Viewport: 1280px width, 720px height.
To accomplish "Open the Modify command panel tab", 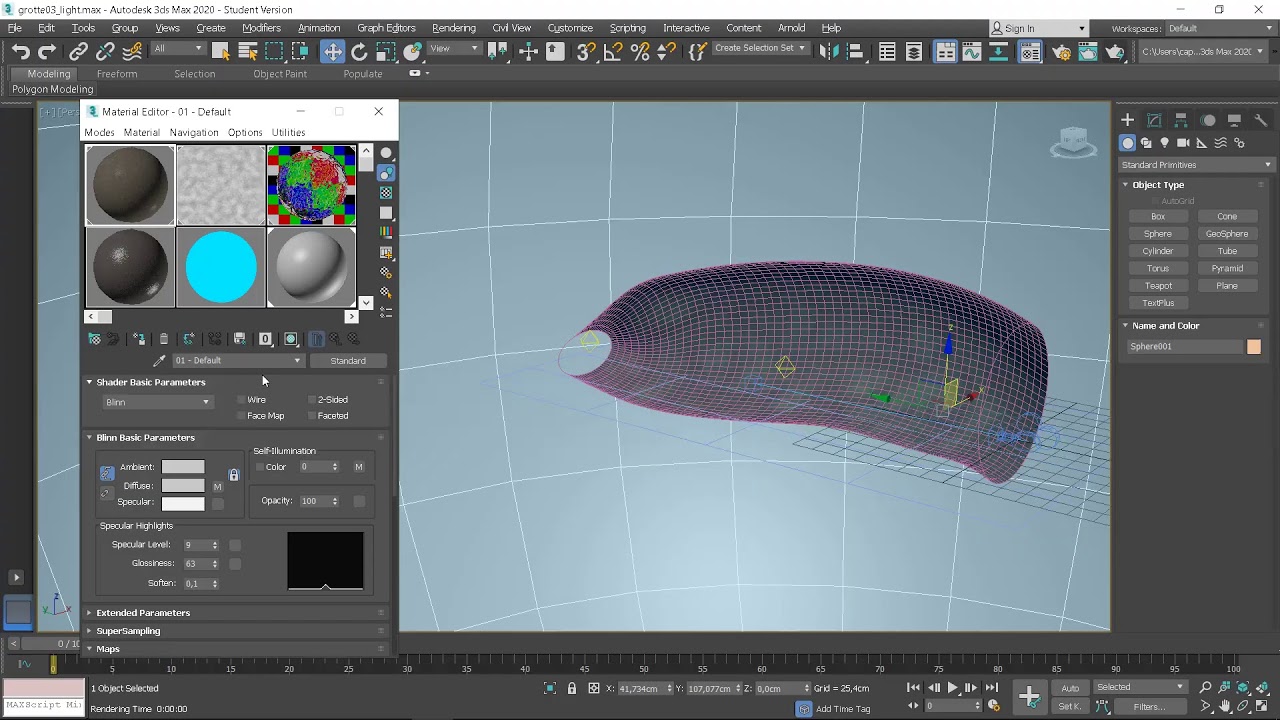I will pyautogui.click(x=1154, y=120).
